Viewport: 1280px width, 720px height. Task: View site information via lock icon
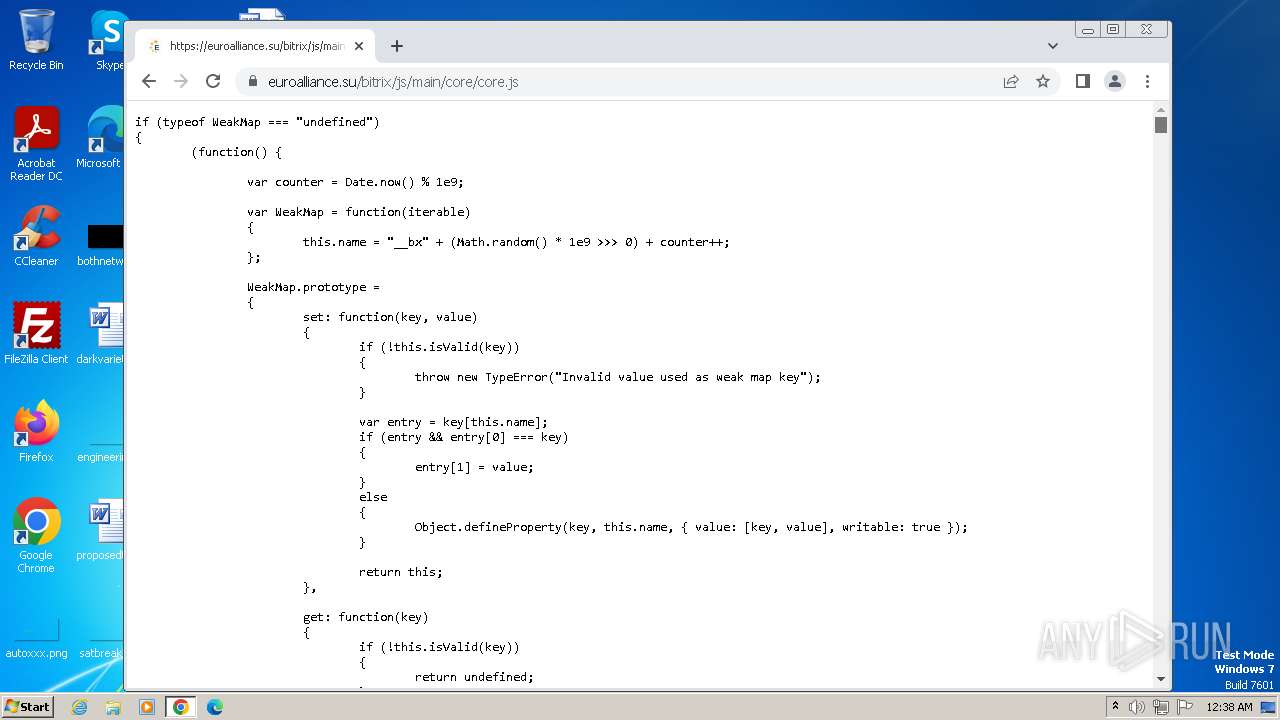[252, 82]
